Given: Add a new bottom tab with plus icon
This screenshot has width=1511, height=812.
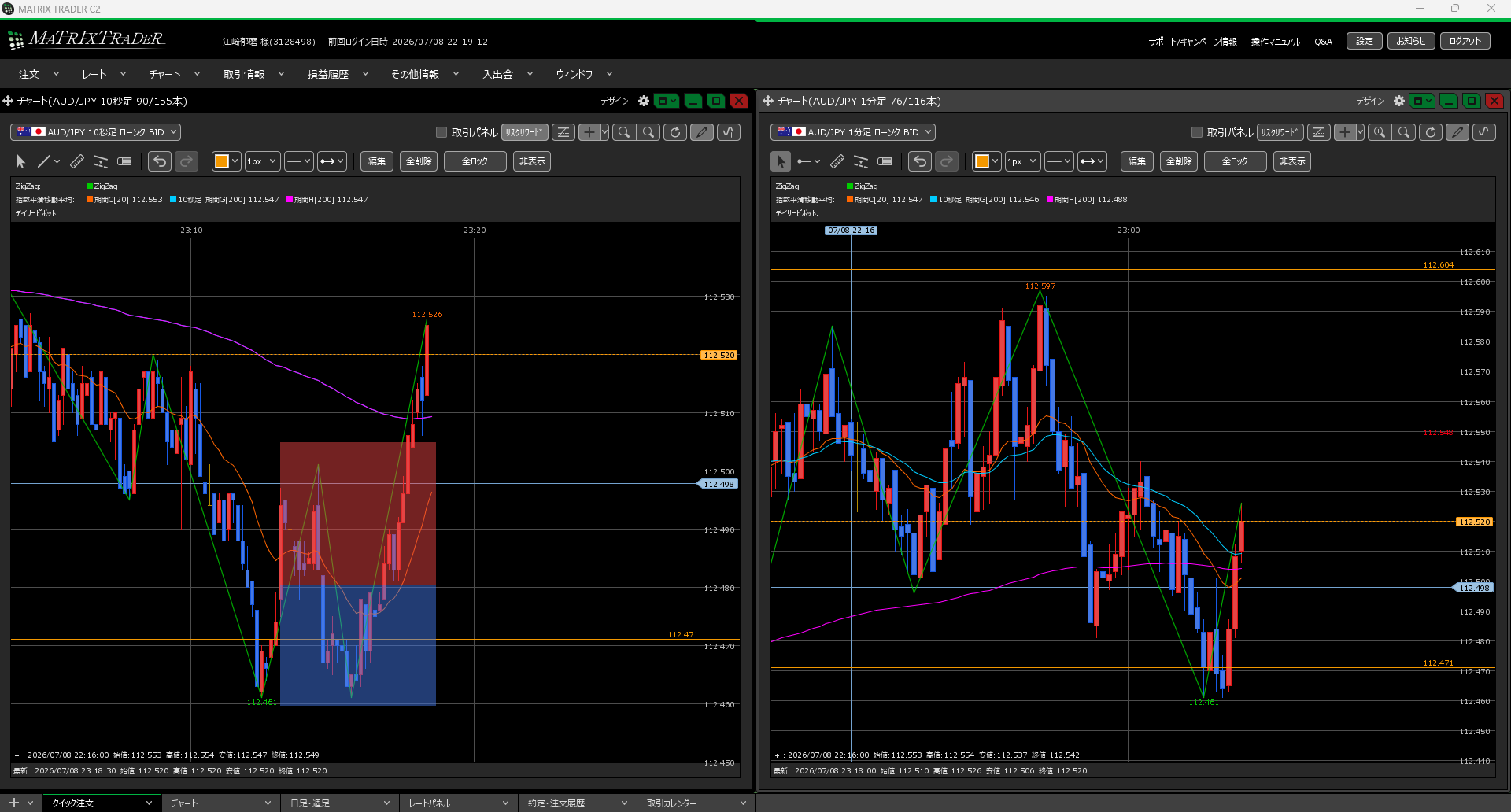Looking at the screenshot, I should tap(13, 803).
